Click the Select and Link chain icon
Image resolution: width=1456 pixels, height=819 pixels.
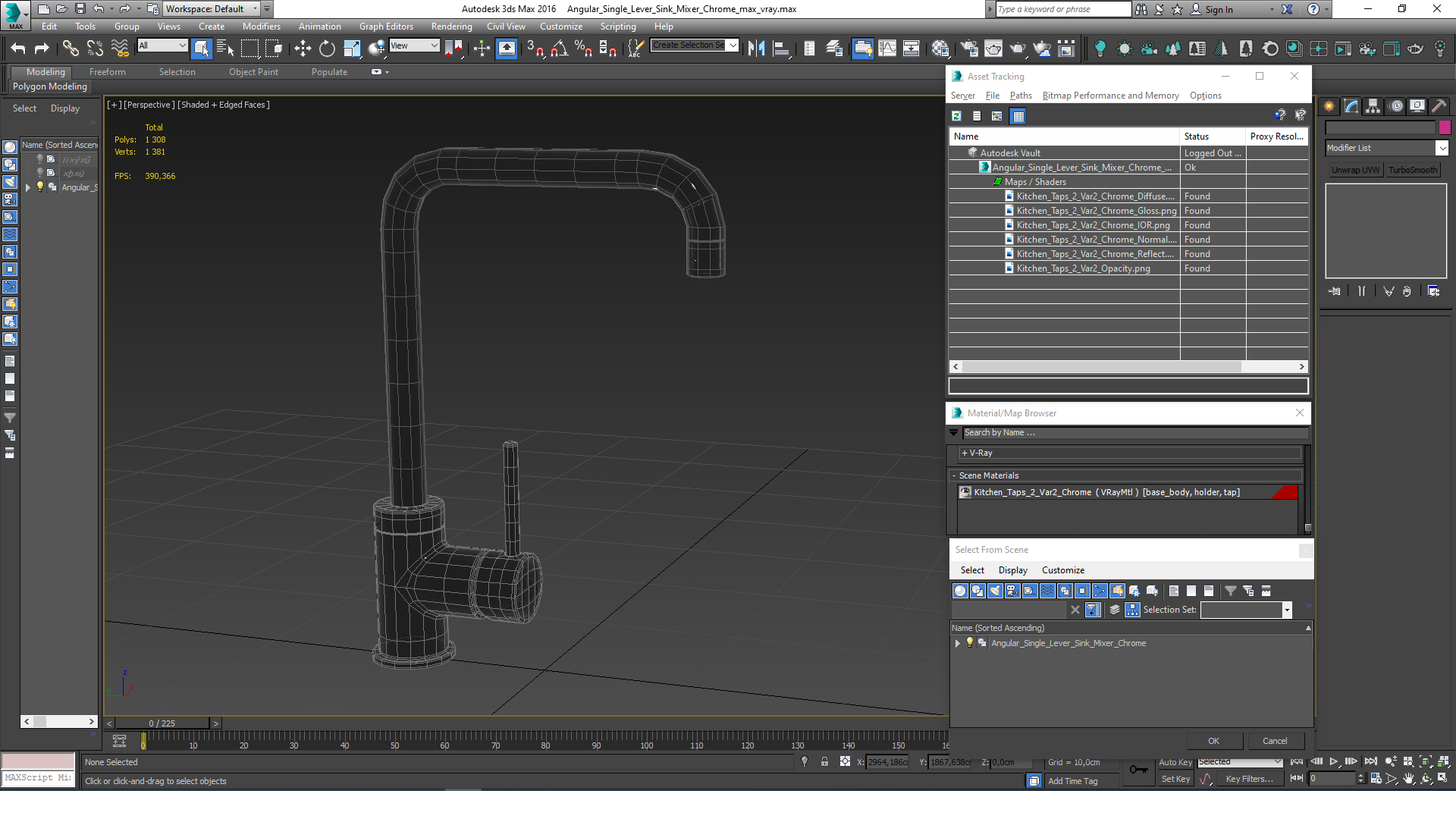(x=70, y=49)
